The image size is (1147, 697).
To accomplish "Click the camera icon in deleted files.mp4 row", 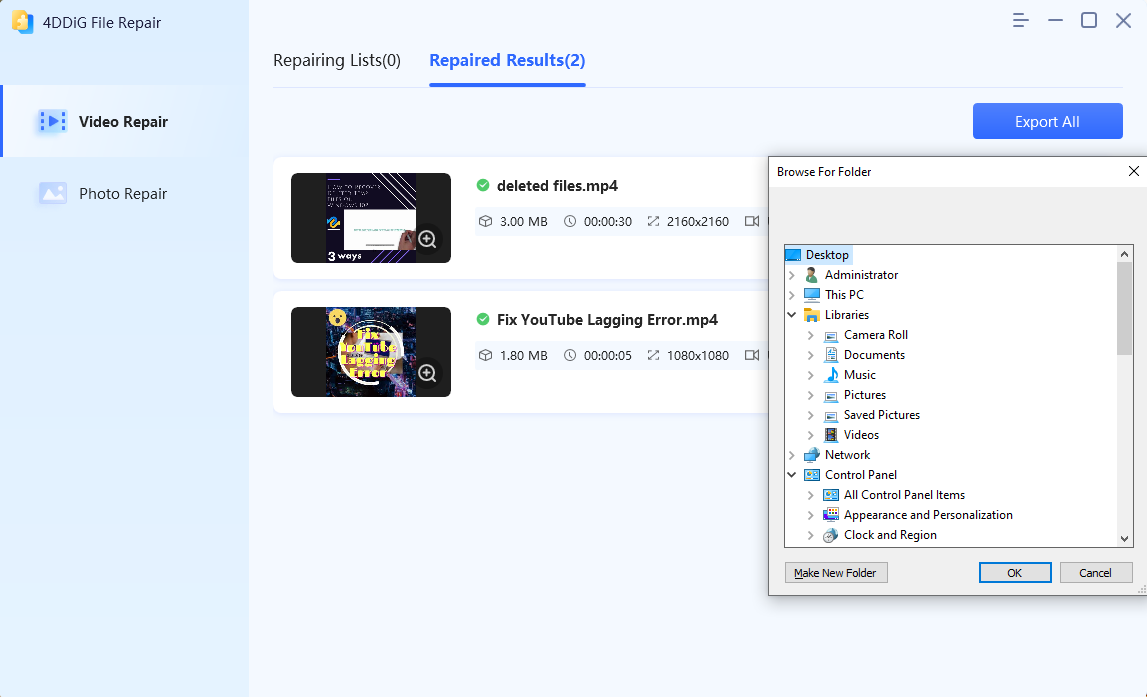I will 751,221.
